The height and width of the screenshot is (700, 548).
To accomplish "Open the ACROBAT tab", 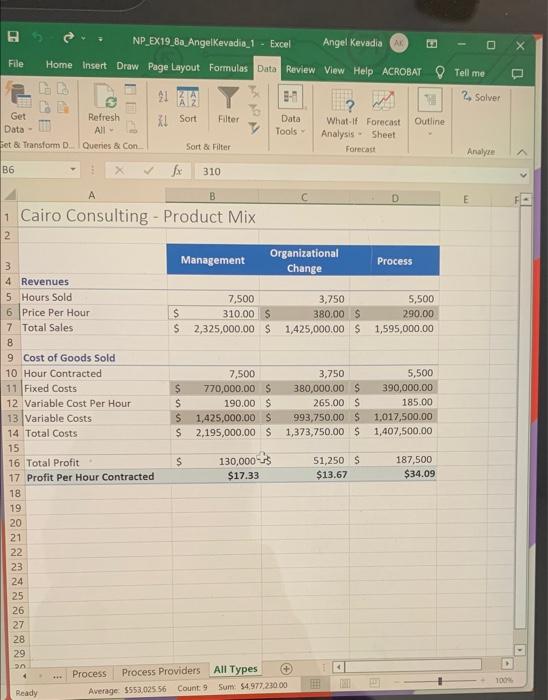I will (x=402, y=72).
